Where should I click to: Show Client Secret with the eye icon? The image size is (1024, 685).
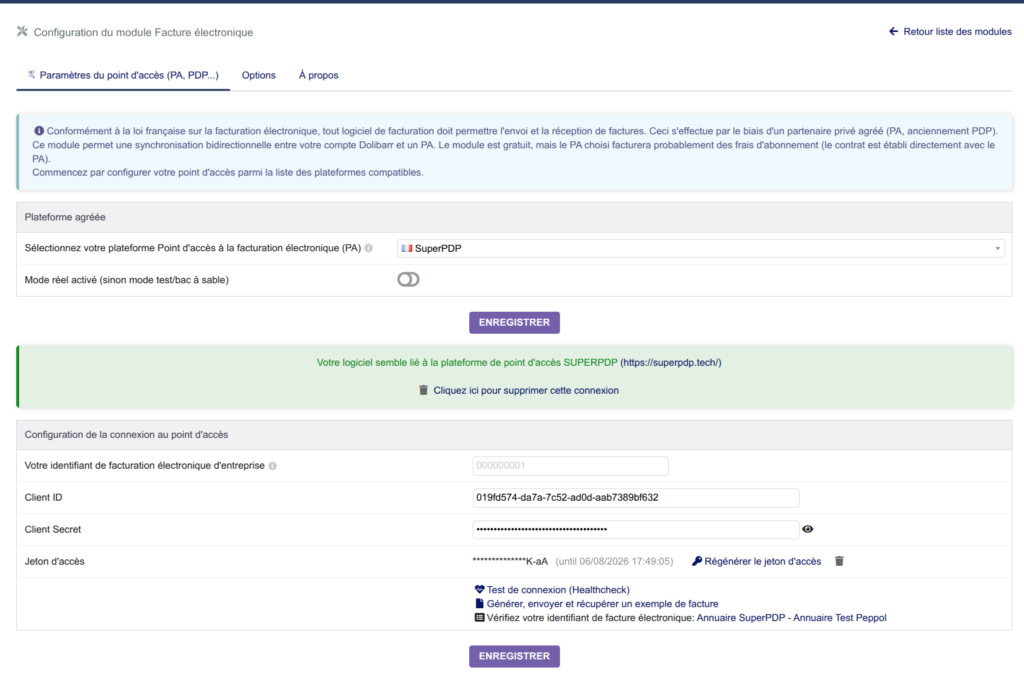pyautogui.click(x=808, y=529)
